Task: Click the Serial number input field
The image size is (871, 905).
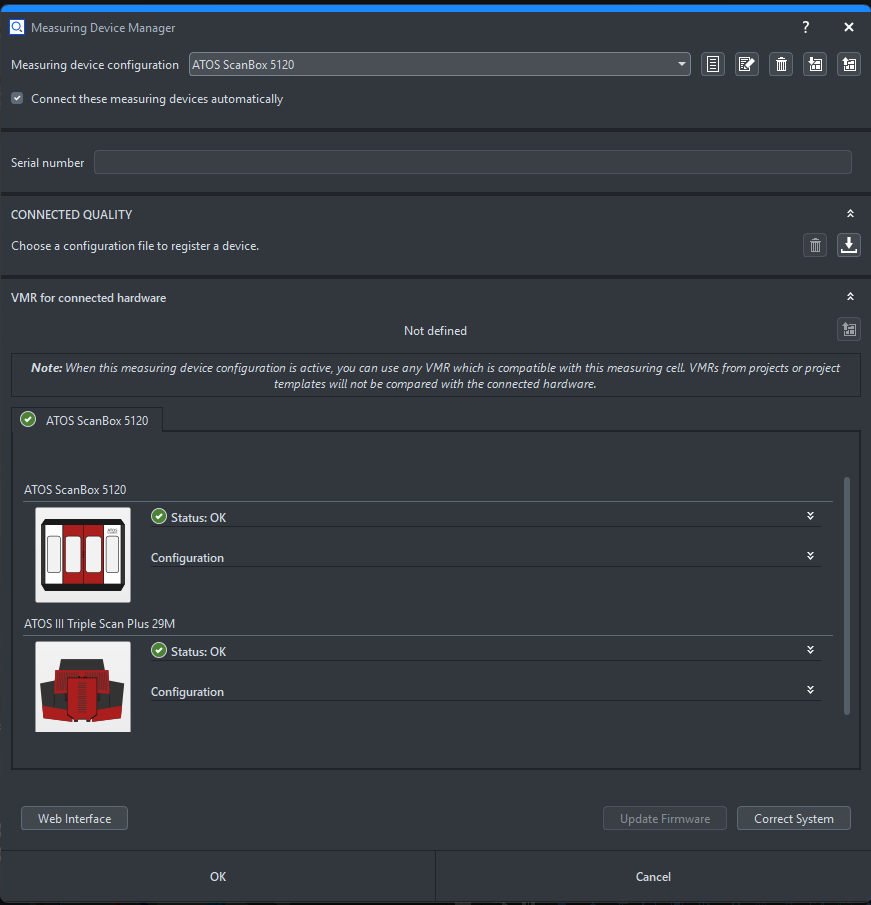Action: tap(473, 162)
